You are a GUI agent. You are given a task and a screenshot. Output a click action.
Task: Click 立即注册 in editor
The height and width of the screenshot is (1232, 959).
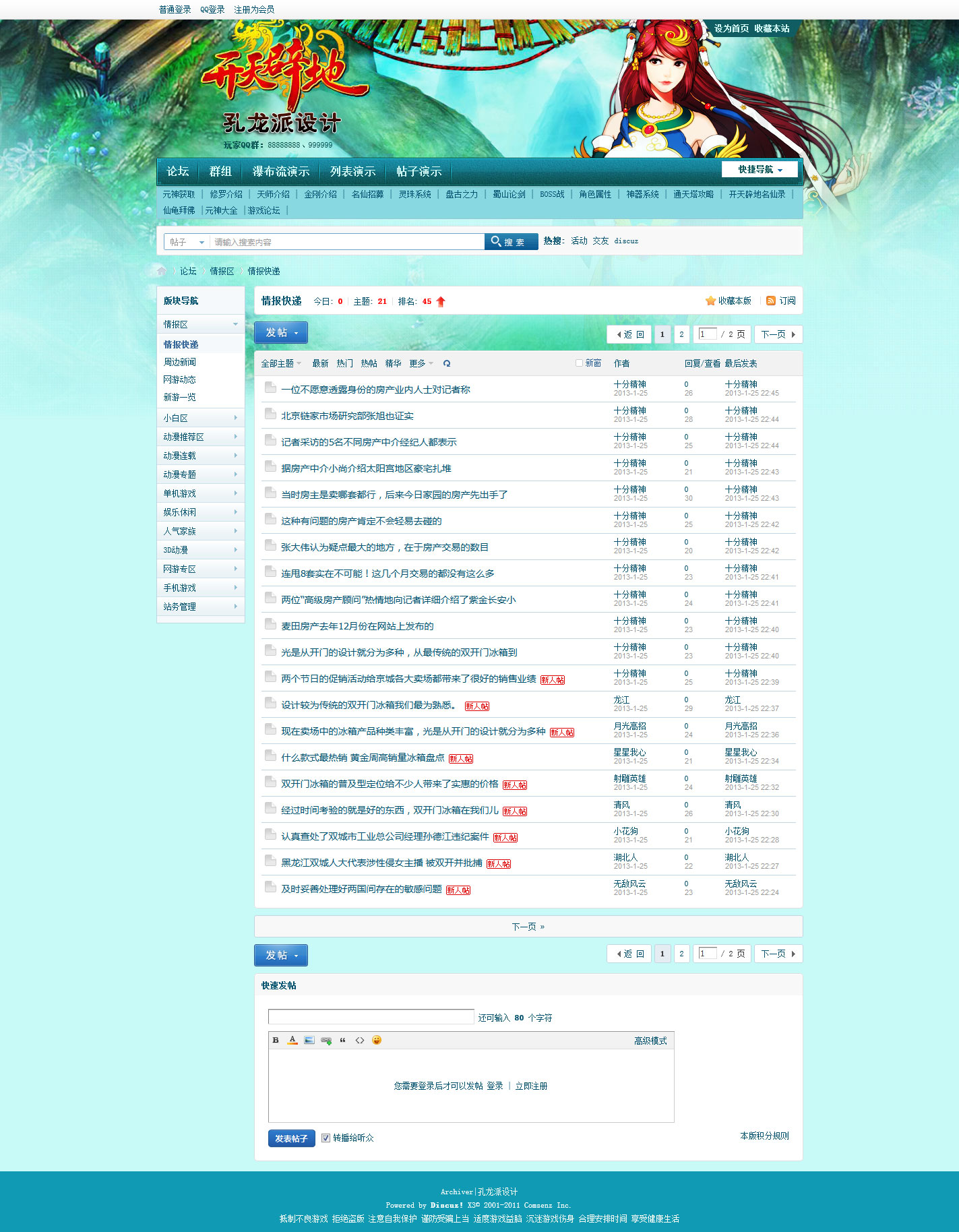(x=531, y=1086)
